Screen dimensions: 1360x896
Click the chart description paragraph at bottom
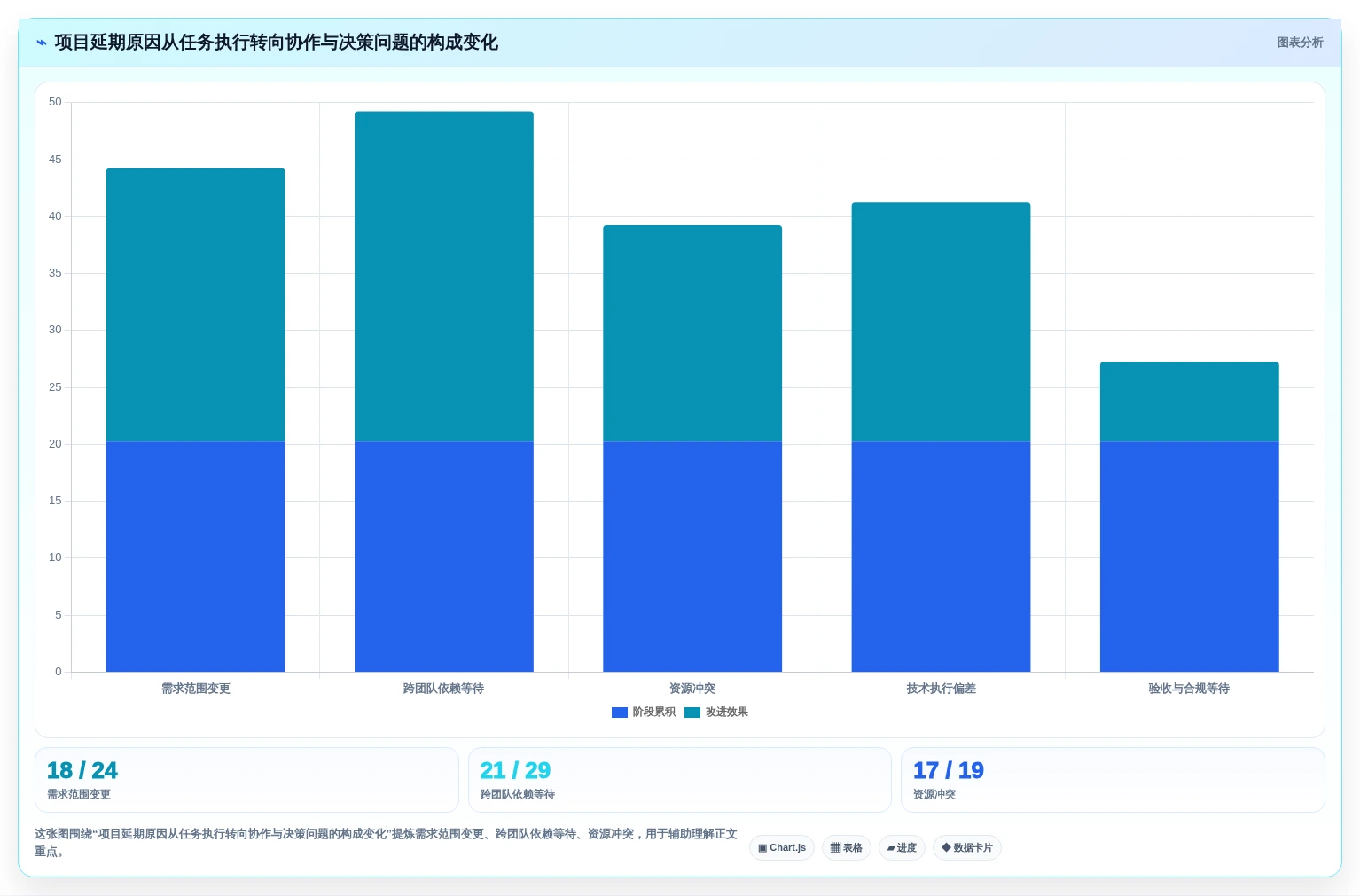pyautogui.click(x=386, y=842)
